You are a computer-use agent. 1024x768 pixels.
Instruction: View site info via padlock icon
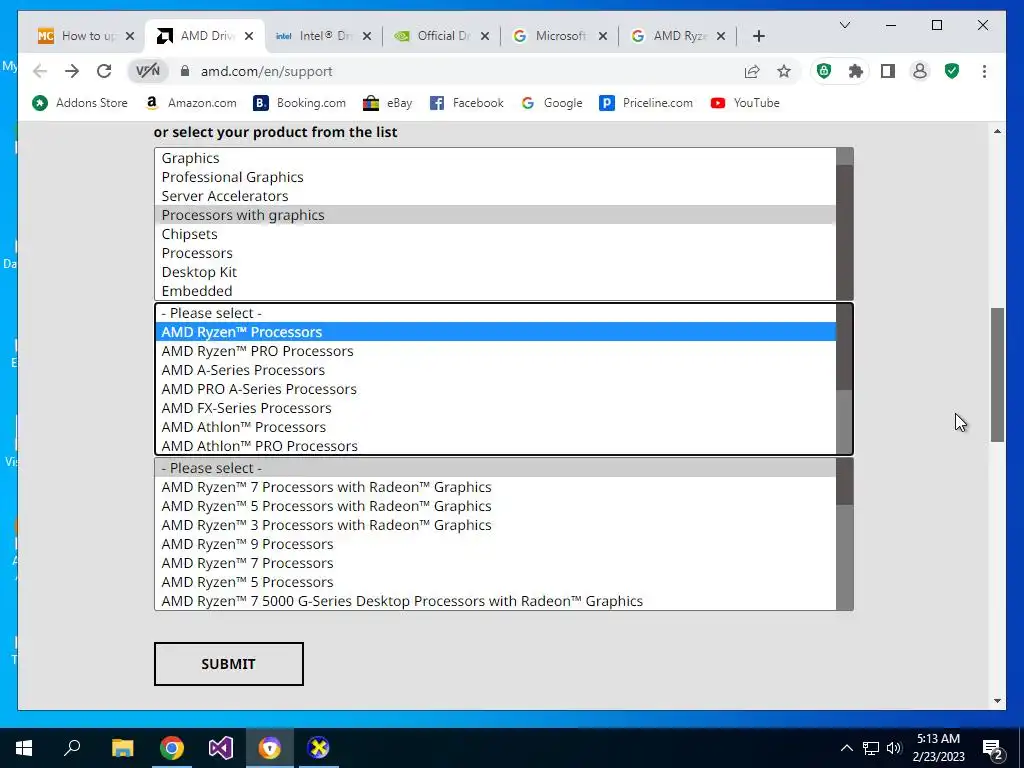[185, 71]
